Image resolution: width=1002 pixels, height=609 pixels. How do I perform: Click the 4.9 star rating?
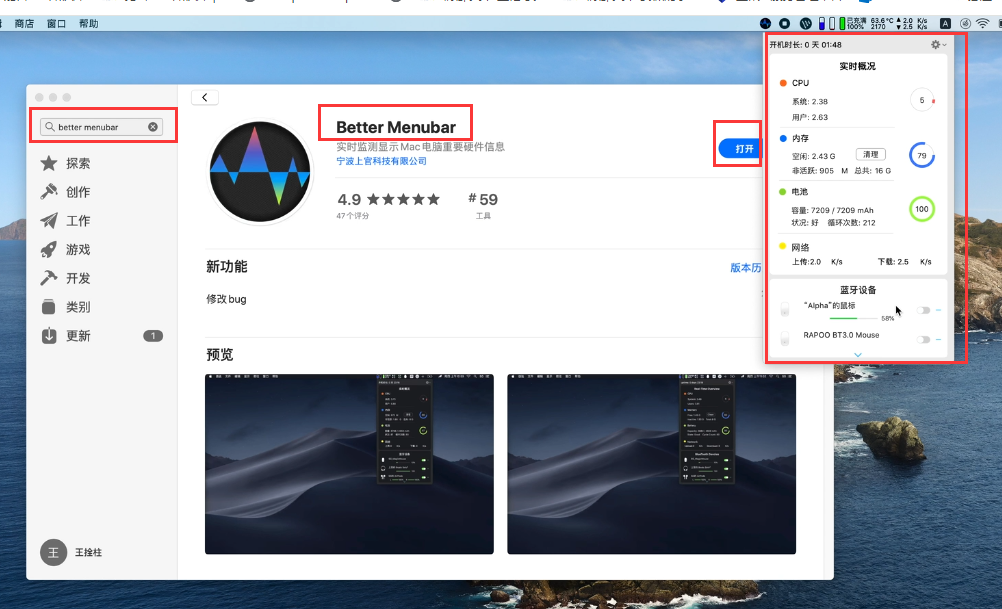coord(389,199)
